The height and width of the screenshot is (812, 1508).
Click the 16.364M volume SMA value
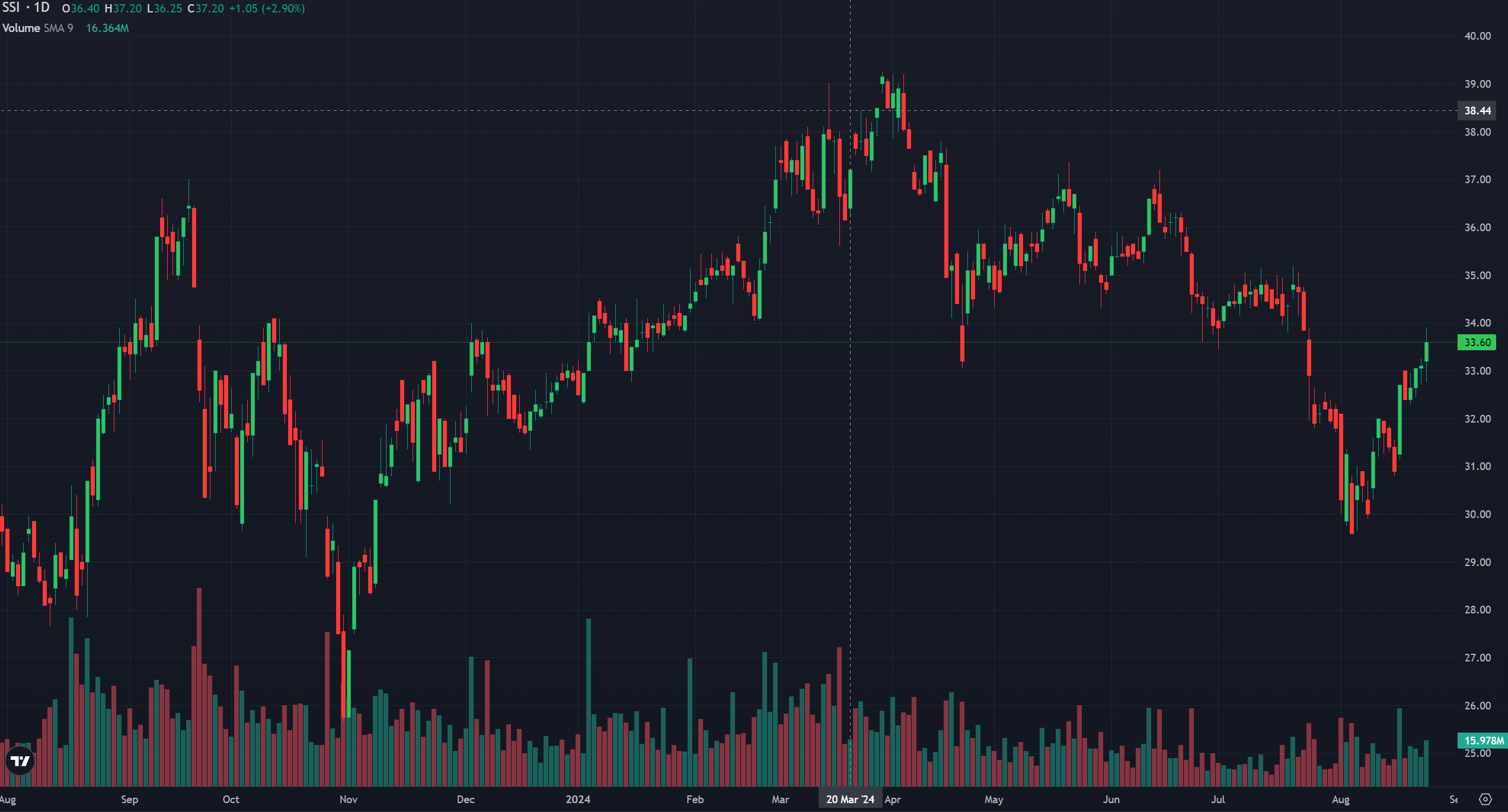coord(107,28)
